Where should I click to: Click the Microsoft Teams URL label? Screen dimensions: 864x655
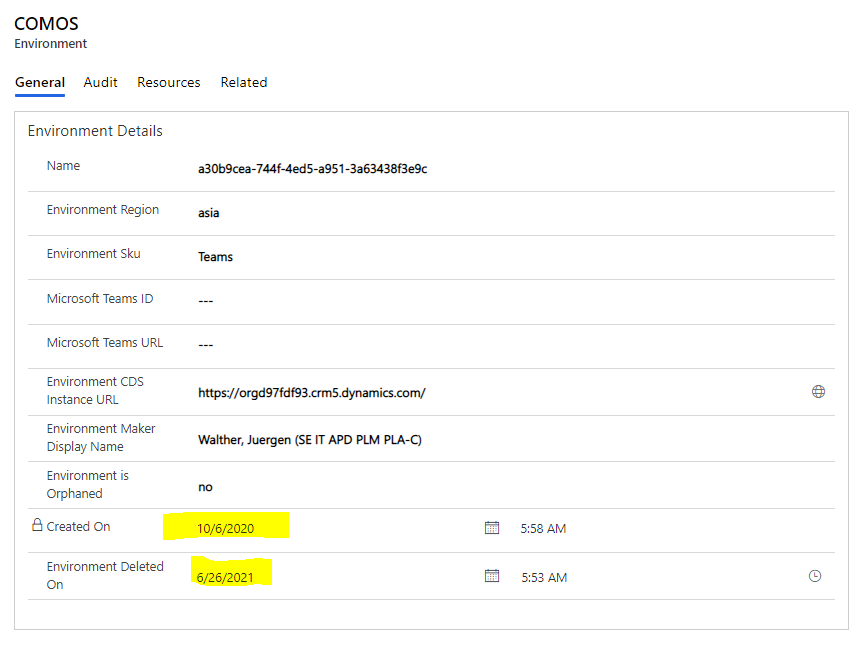(x=105, y=343)
